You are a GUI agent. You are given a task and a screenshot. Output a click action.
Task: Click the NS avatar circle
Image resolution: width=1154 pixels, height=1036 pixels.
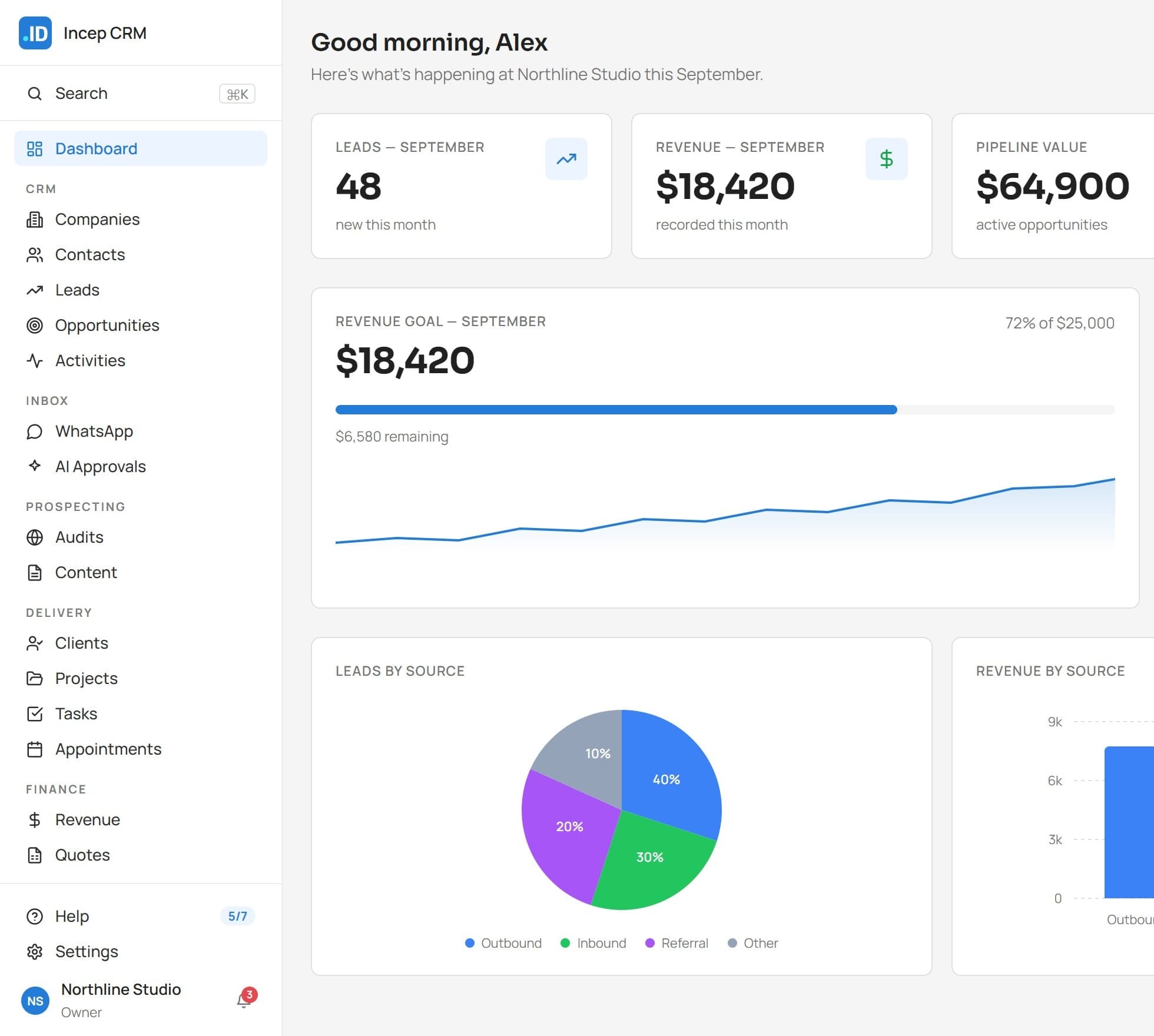coord(35,1001)
